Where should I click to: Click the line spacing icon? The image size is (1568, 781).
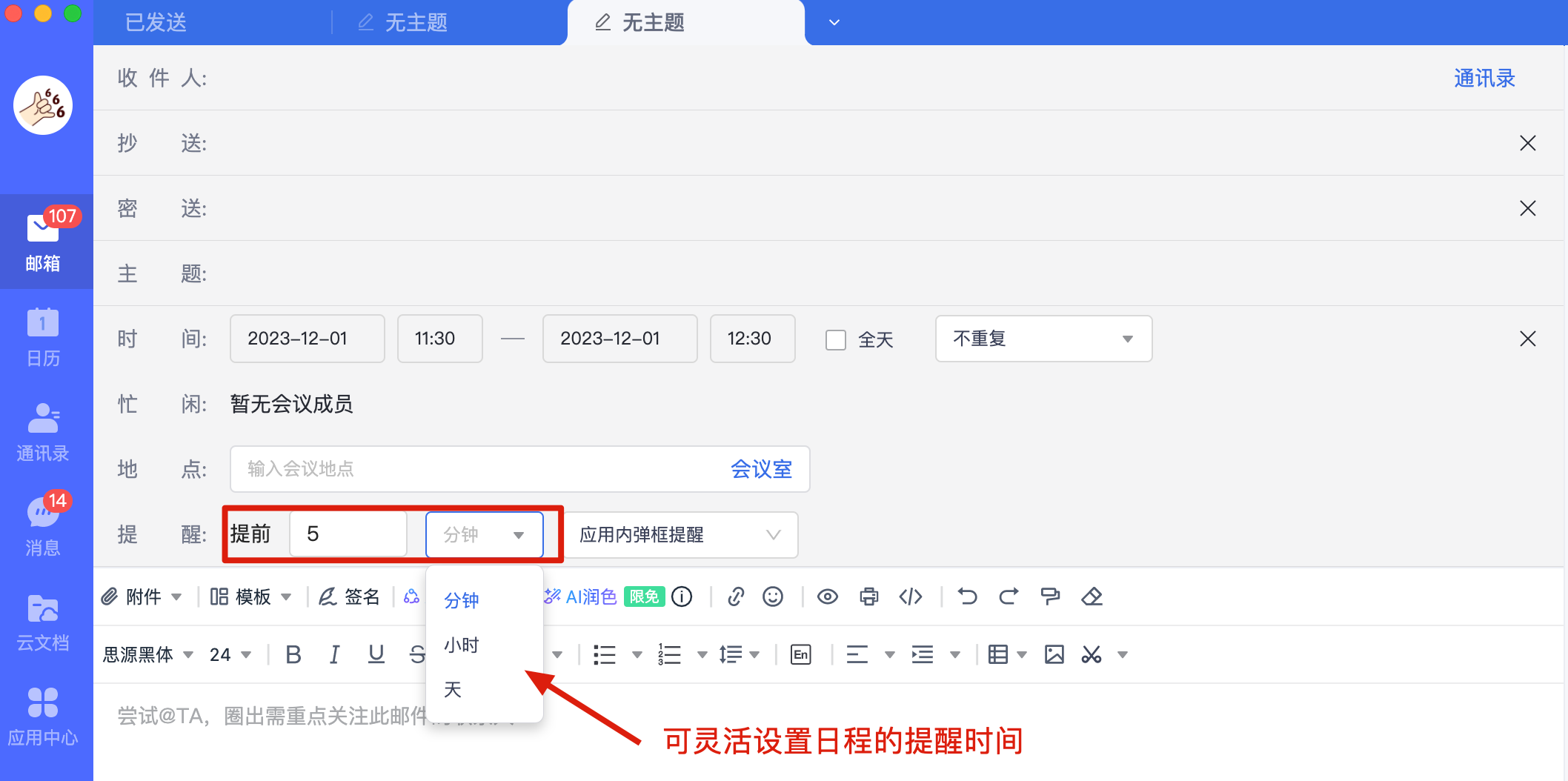pos(731,654)
